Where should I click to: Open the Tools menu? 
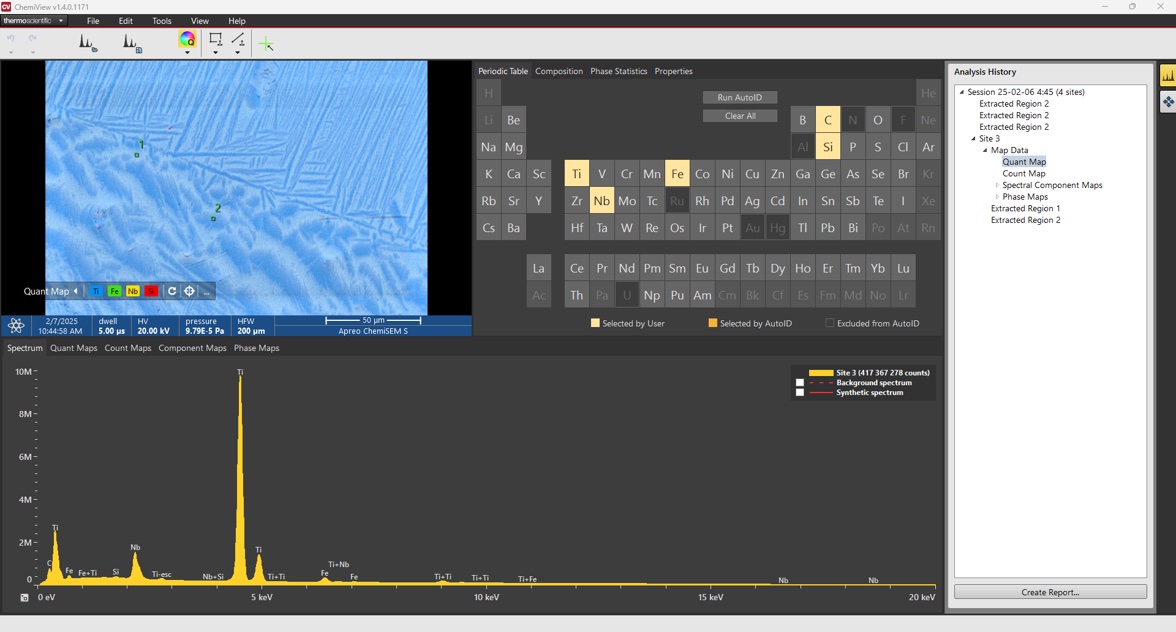(x=161, y=21)
